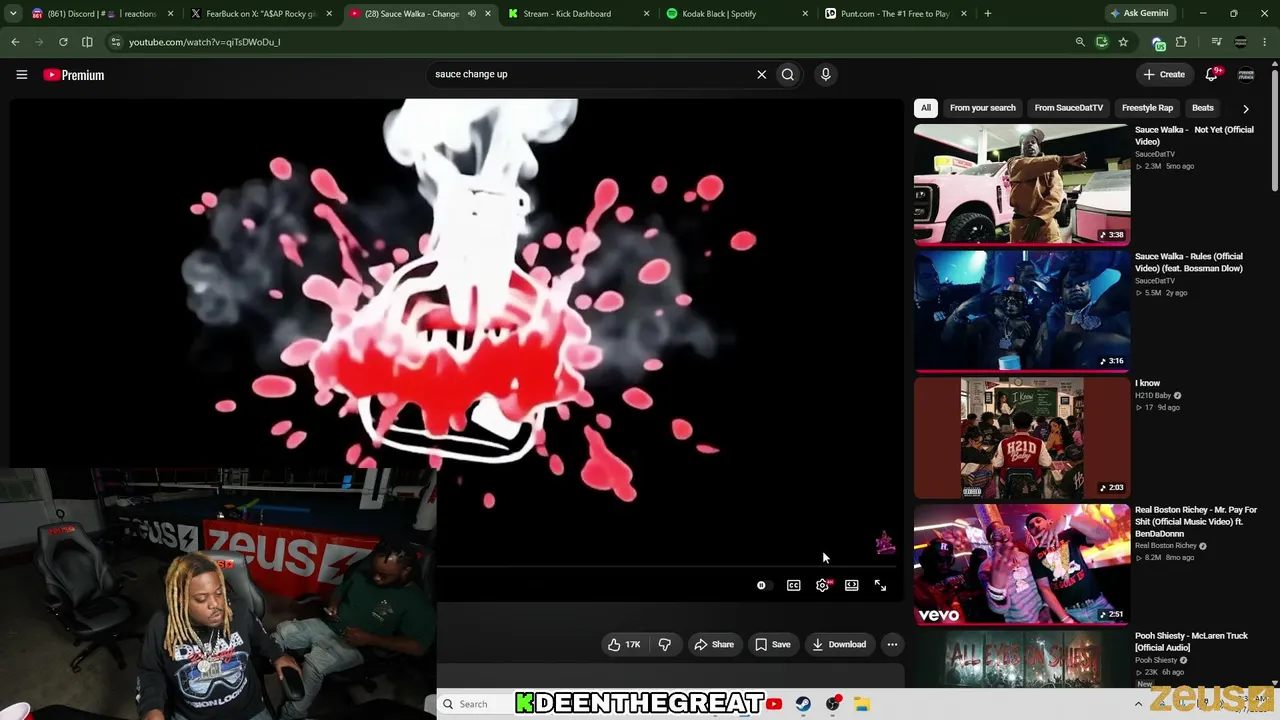Open Sauce Walka Rules video thumbnail
Screen dimensions: 1280x720
click(x=1022, y=311)
